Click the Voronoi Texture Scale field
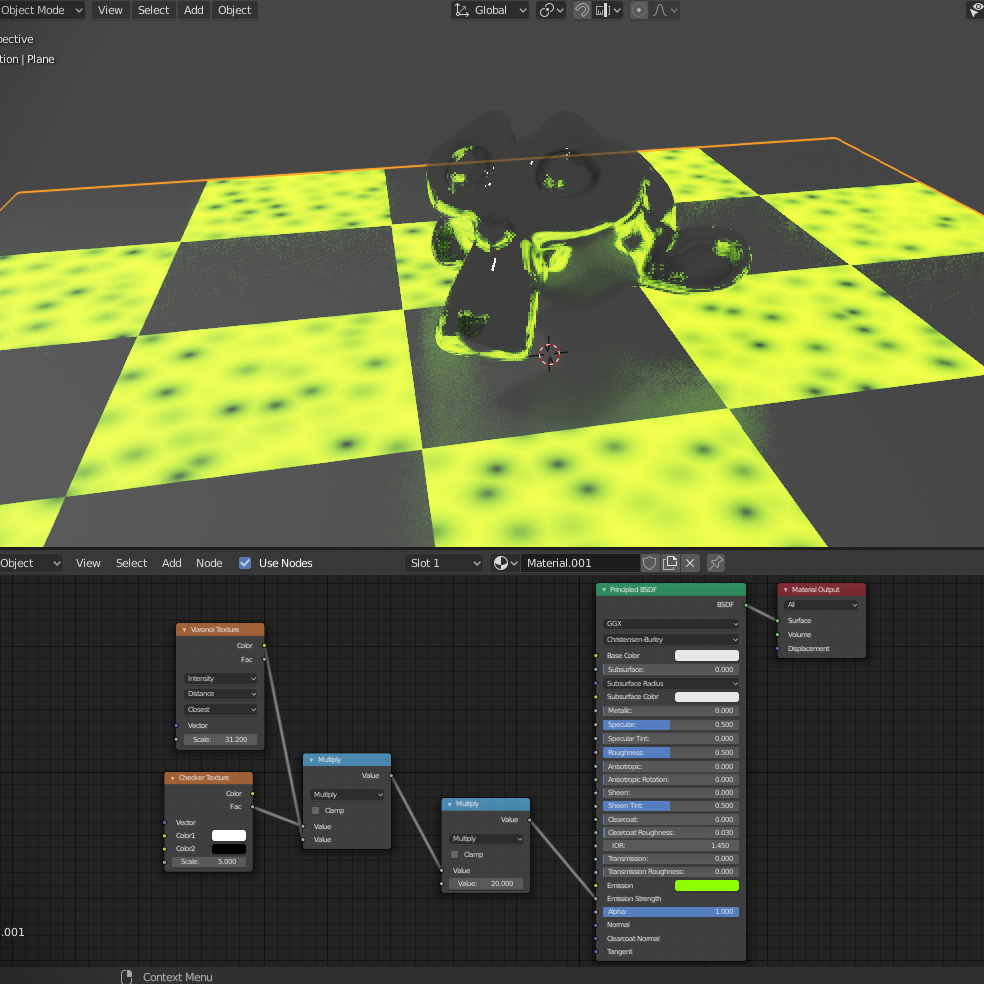 (x=220, y=739)
